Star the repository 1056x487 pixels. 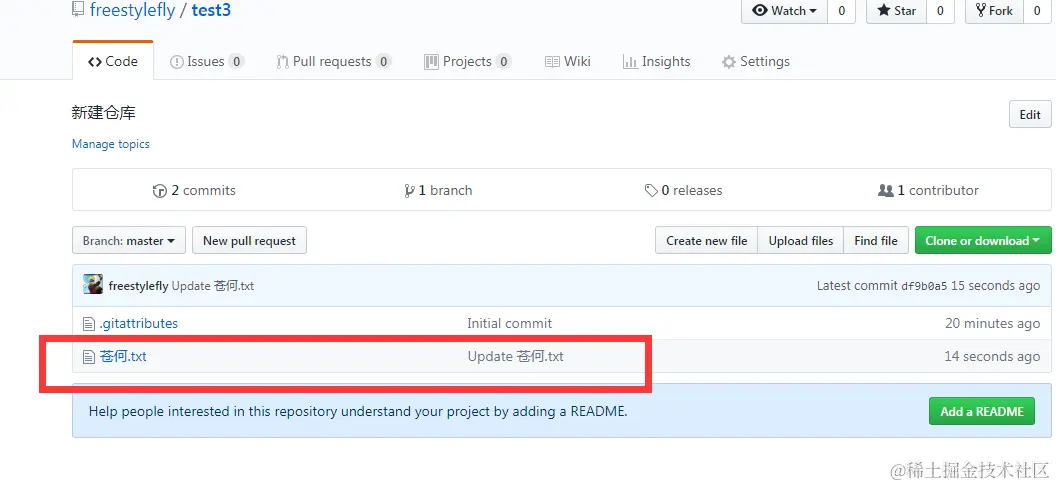pos(896,11)
